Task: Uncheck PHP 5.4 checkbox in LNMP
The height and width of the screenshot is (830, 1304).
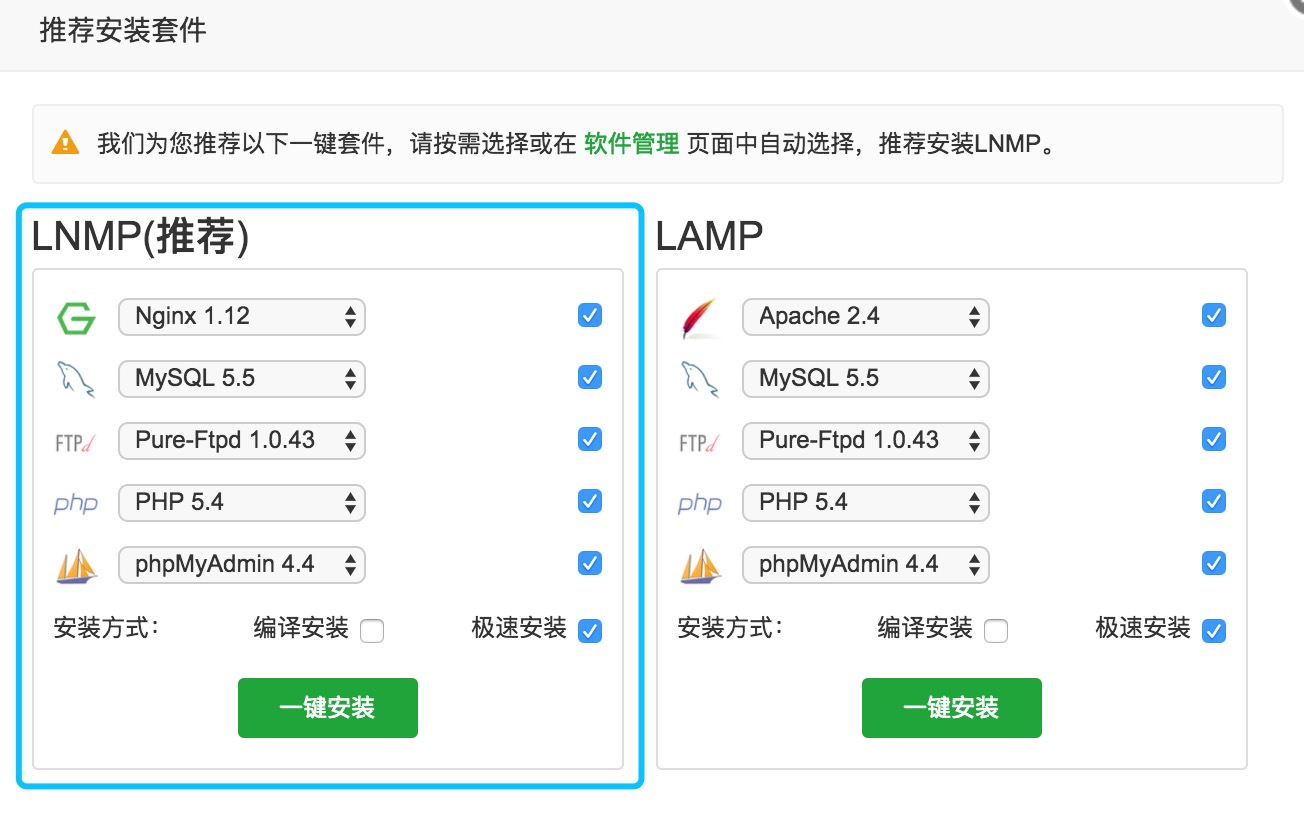Action: tap(590, 501)
